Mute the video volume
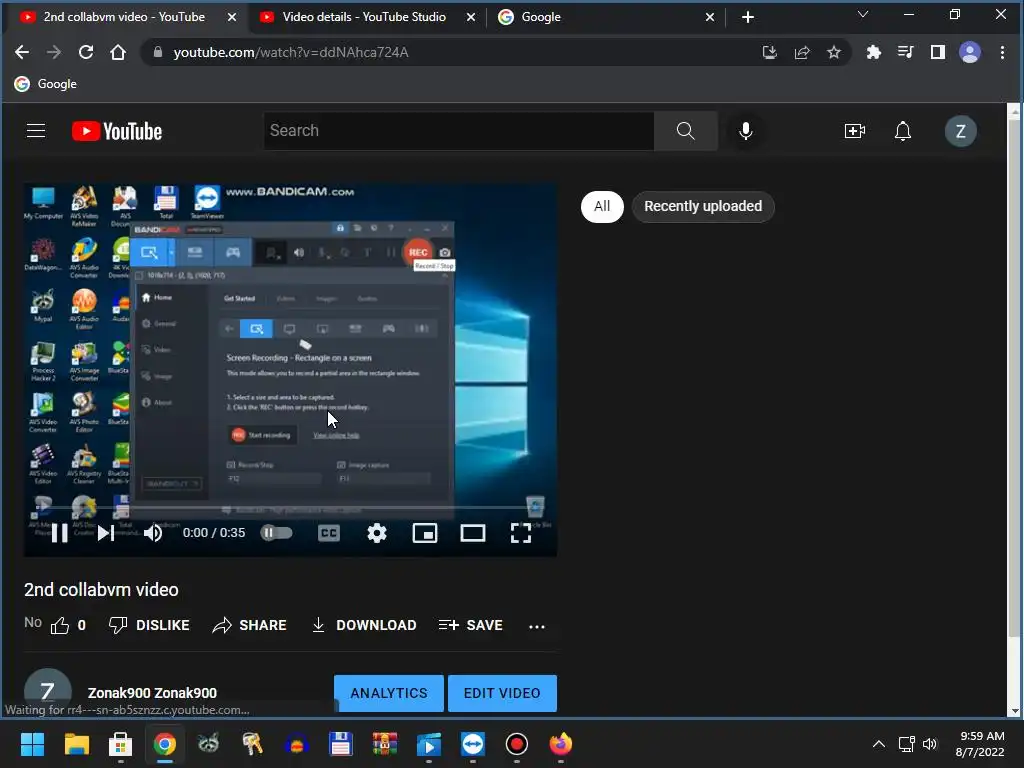Image resolution: width=1024 pixels, height=768 pixels. (153, 534)
